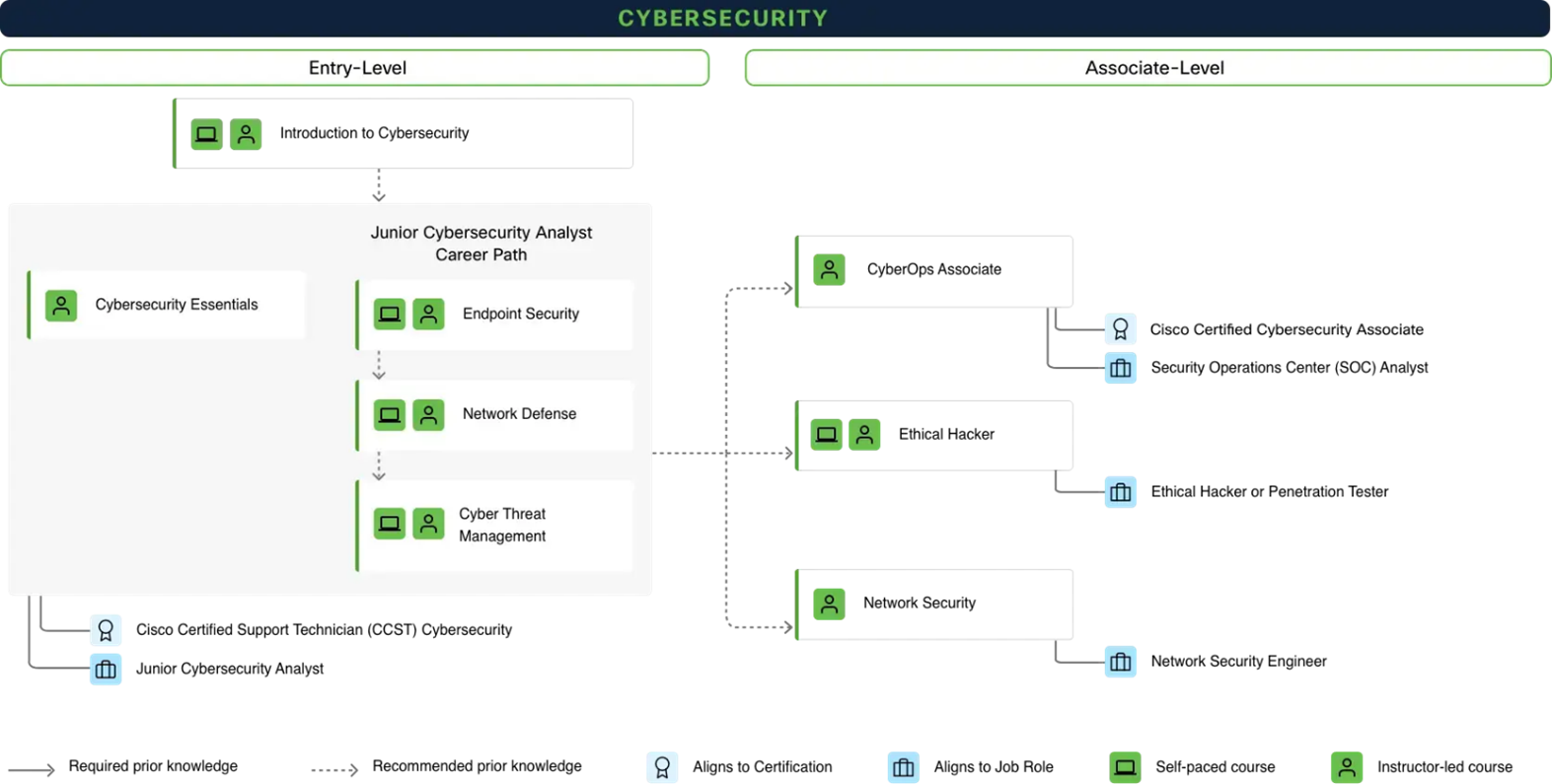The height and width of the screenshot is (784, 1552).
Task: Open the Network Defense course
Action: tap(519, 414)
